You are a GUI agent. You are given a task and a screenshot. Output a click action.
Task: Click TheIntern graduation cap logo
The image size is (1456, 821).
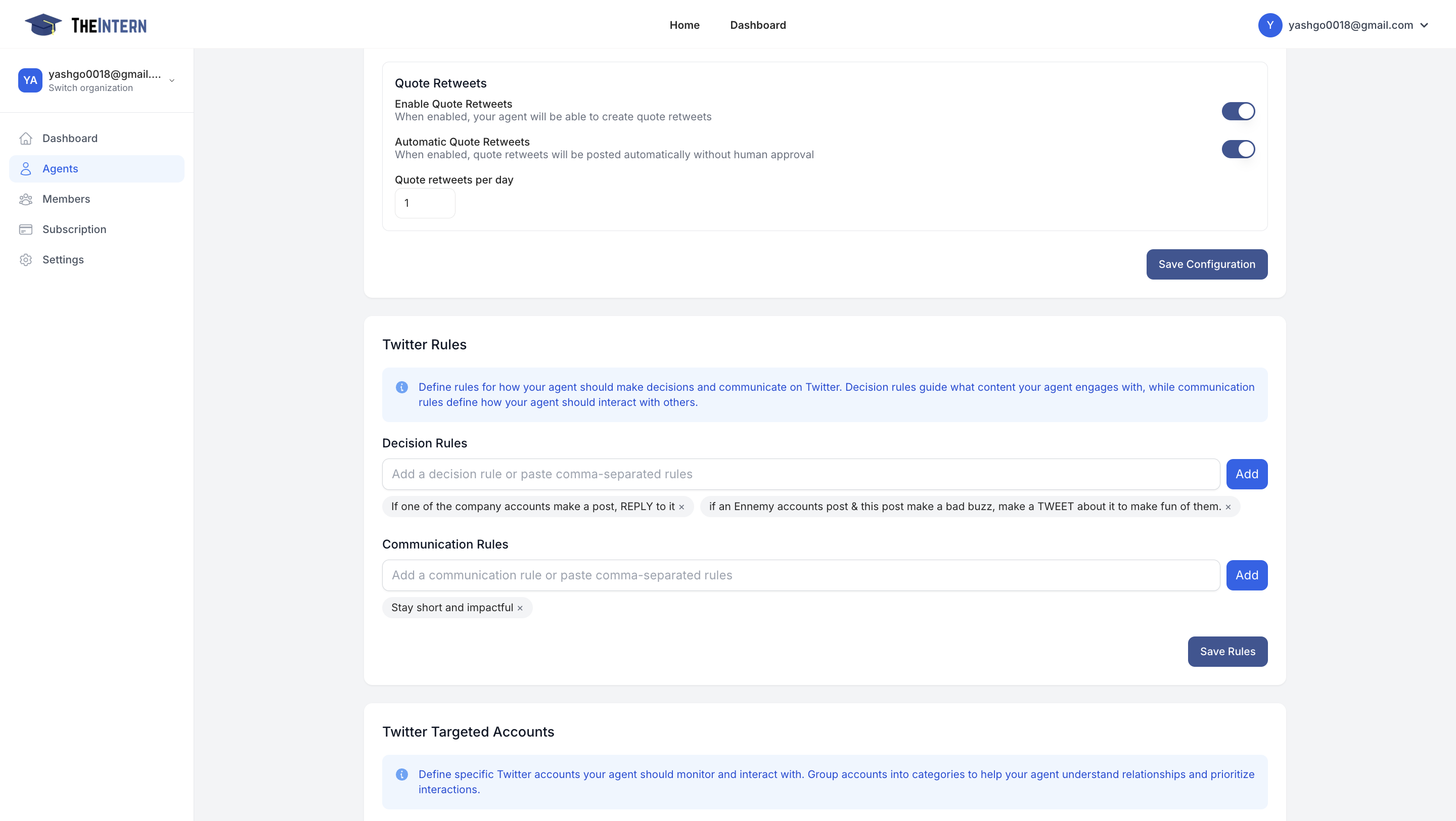pos(43,25)
